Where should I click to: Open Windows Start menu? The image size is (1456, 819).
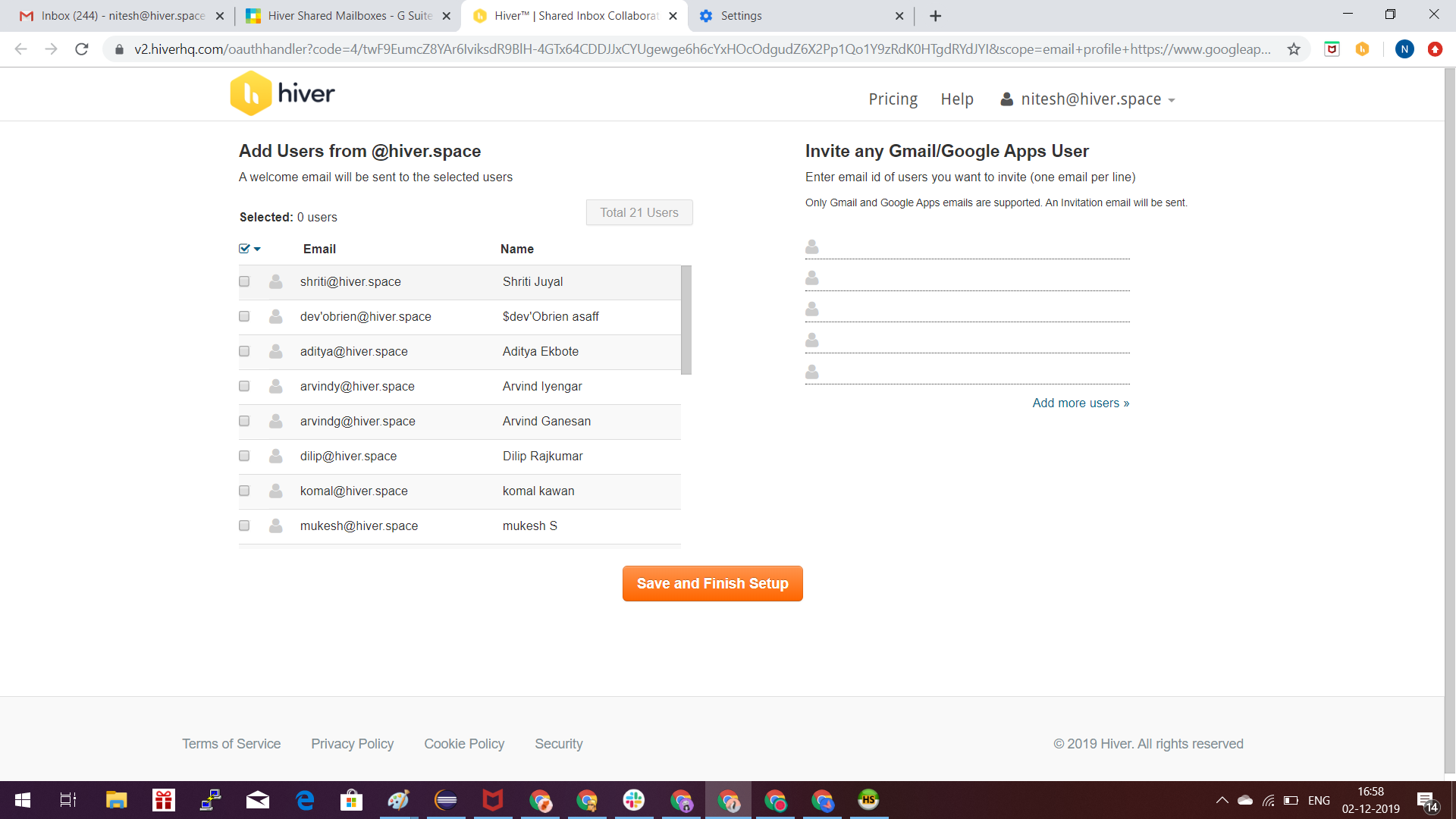(x=23, y=800)
